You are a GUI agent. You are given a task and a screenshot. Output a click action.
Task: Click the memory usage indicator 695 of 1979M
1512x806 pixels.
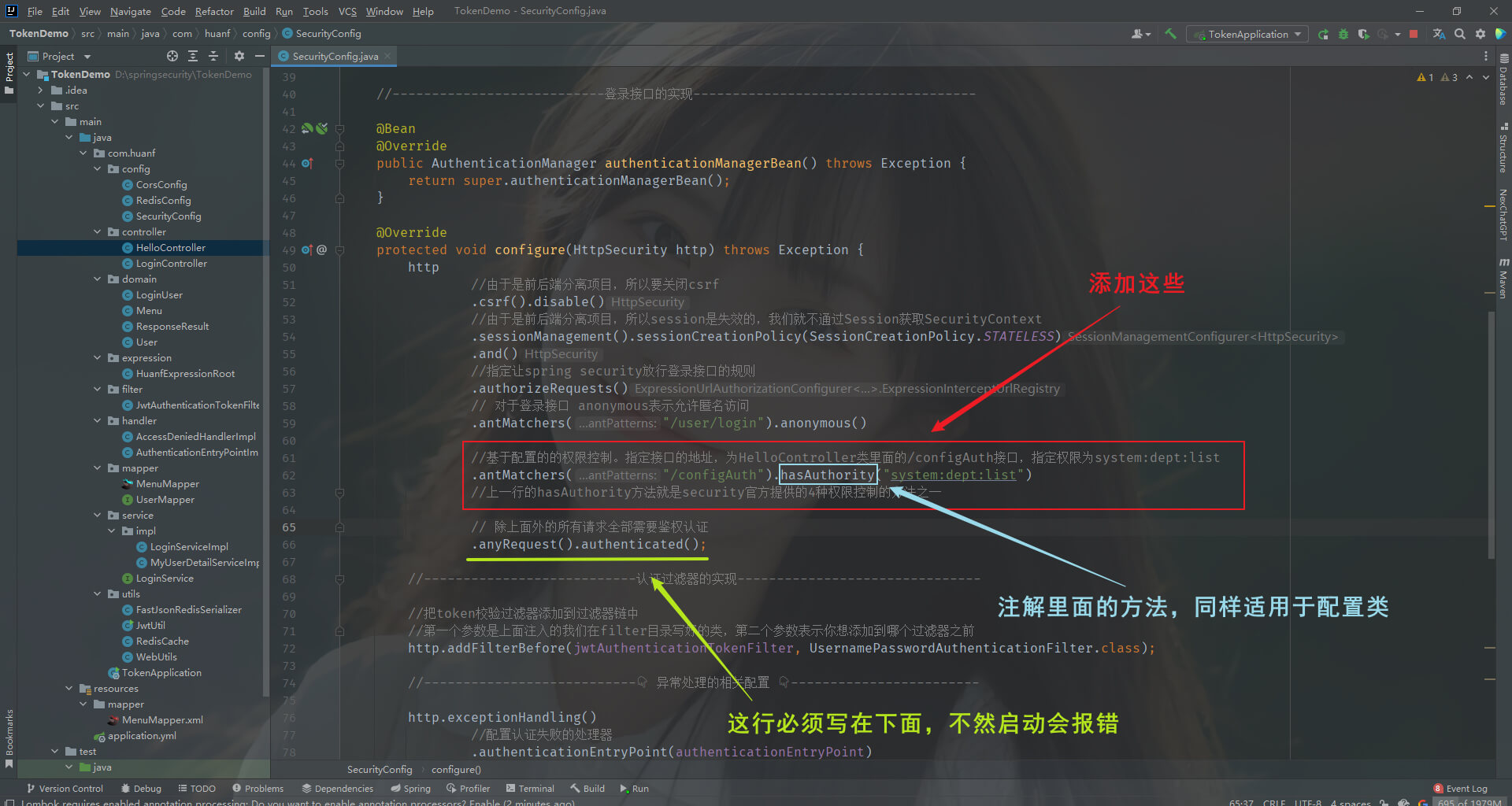point(1469,802)
